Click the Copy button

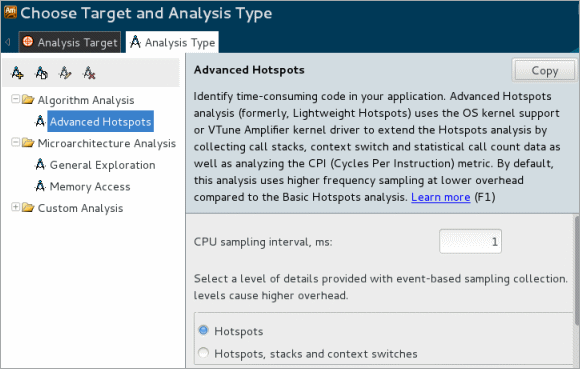click(544, 70)
